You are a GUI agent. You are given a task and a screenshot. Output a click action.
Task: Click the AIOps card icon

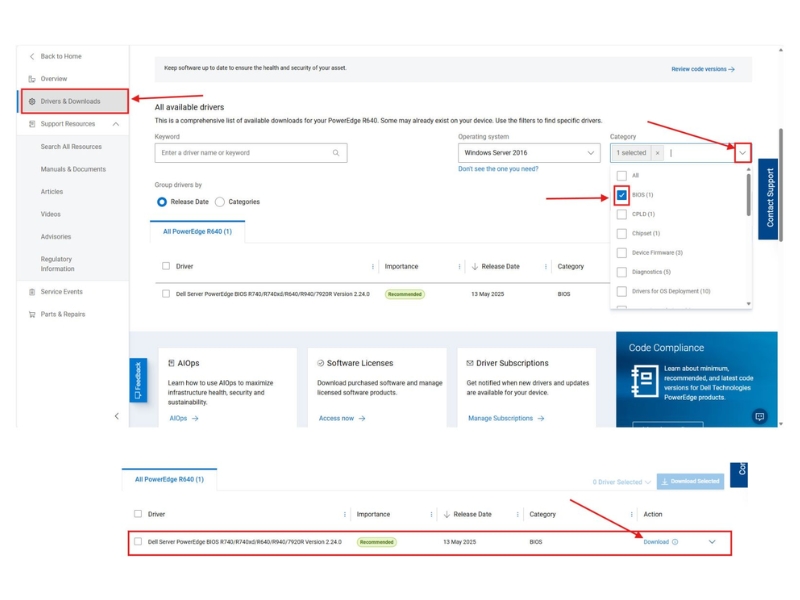click(171, 363)
